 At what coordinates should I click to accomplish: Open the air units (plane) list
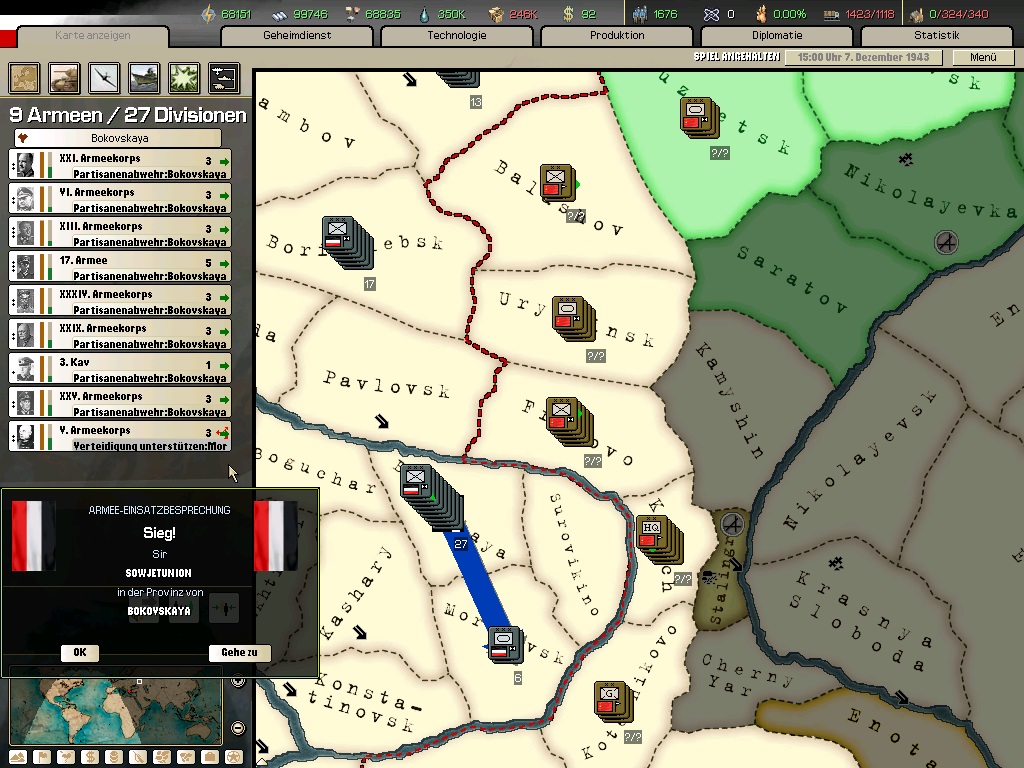104,78
